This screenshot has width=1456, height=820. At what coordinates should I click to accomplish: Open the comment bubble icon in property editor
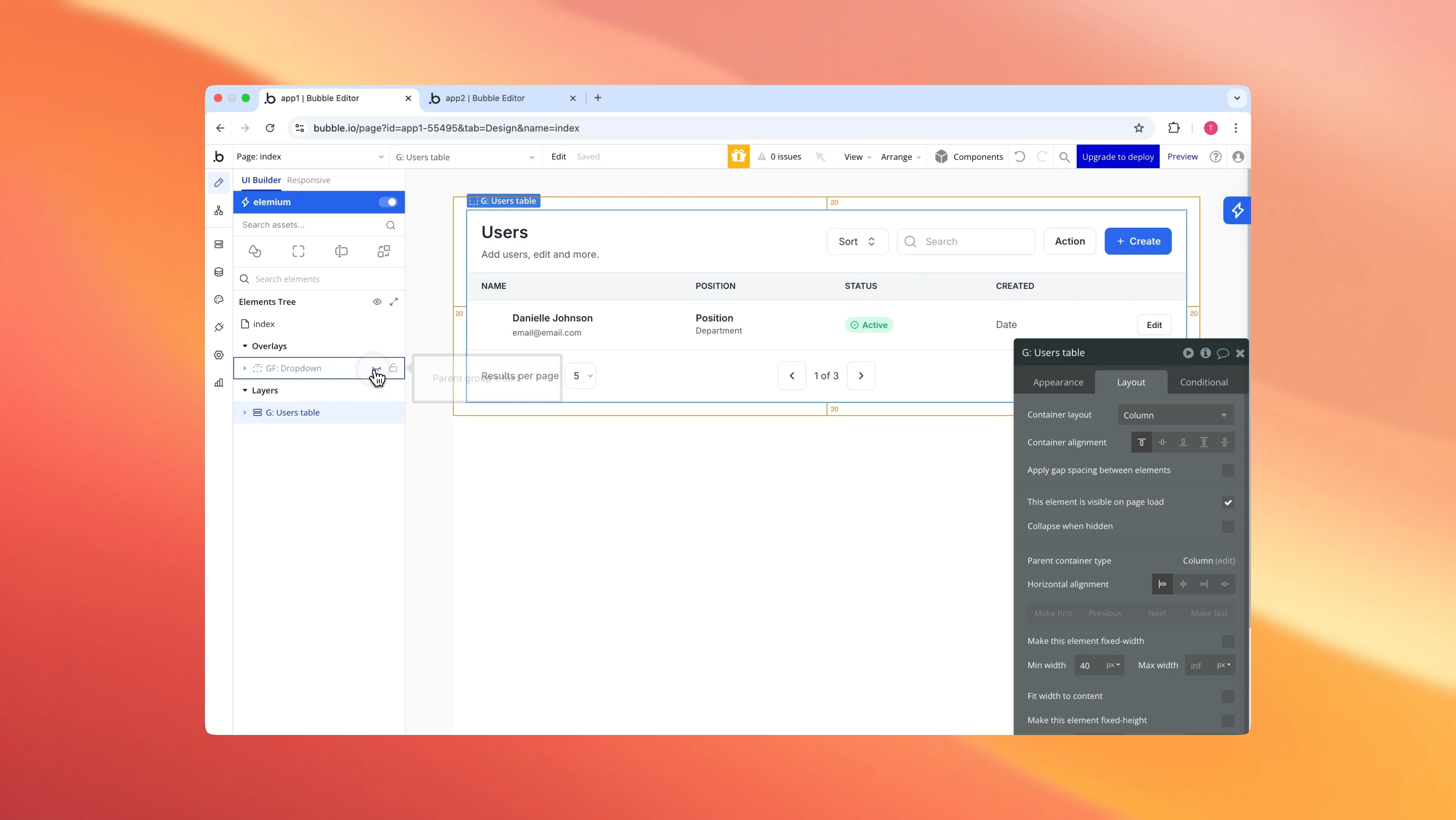[1223, 353]
